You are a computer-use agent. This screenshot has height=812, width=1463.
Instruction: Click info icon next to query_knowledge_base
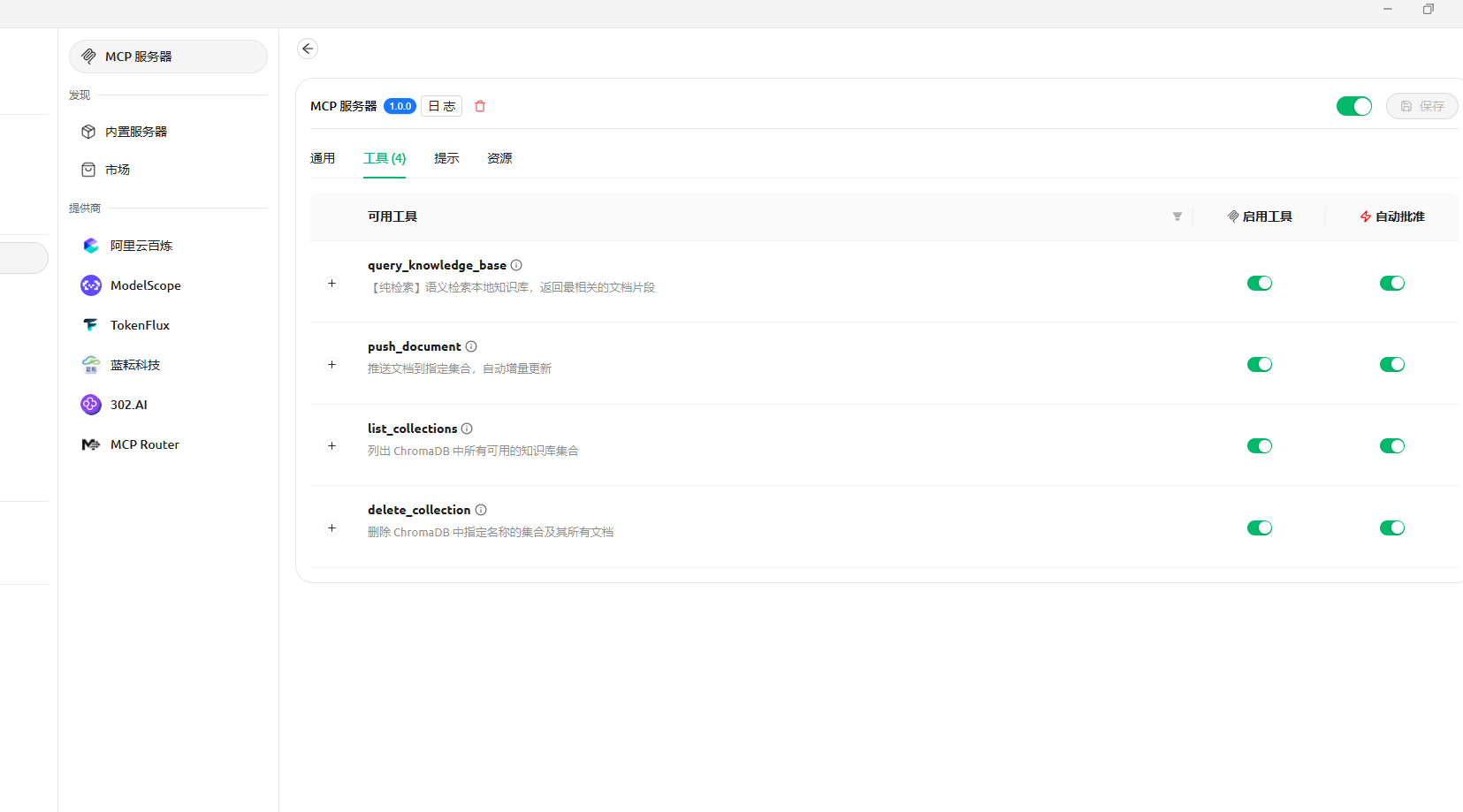(x=516, y=265)
